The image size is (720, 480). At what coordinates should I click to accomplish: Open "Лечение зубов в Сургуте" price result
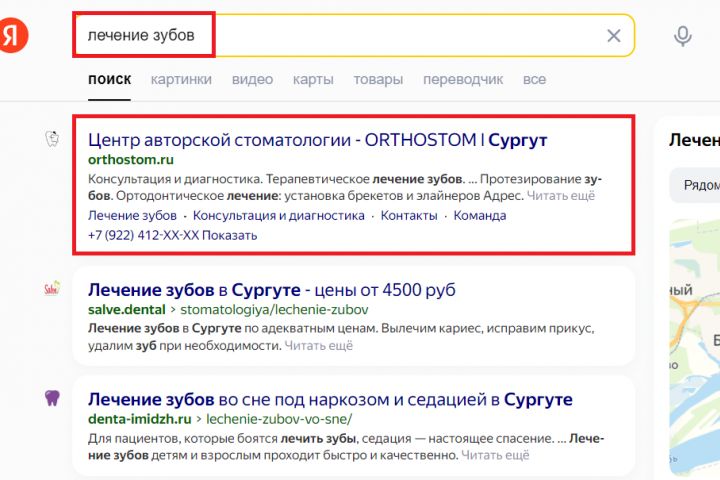[x=271, y=290]
